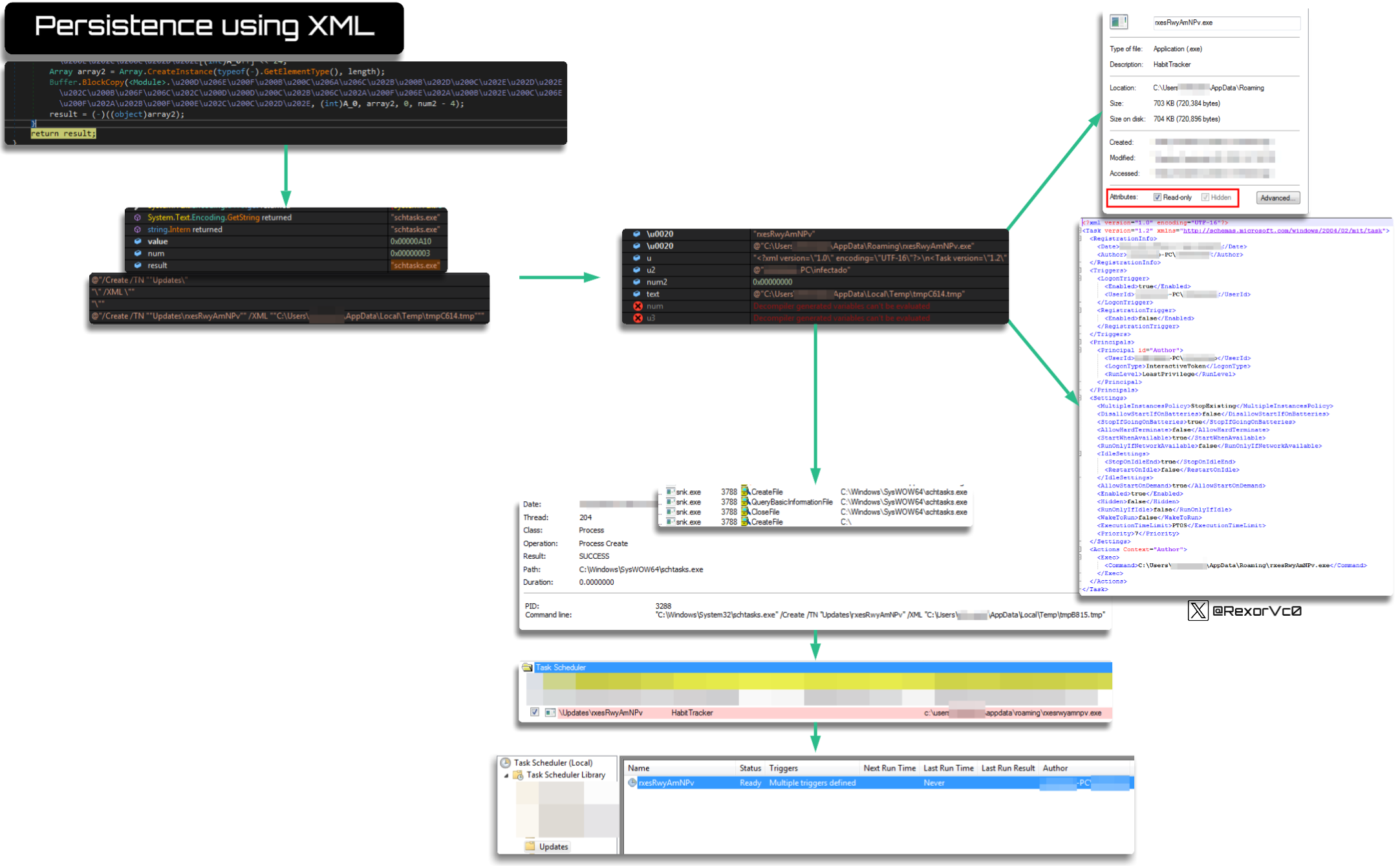Click the Updates folder icon in tree

(x=530, y=846)
